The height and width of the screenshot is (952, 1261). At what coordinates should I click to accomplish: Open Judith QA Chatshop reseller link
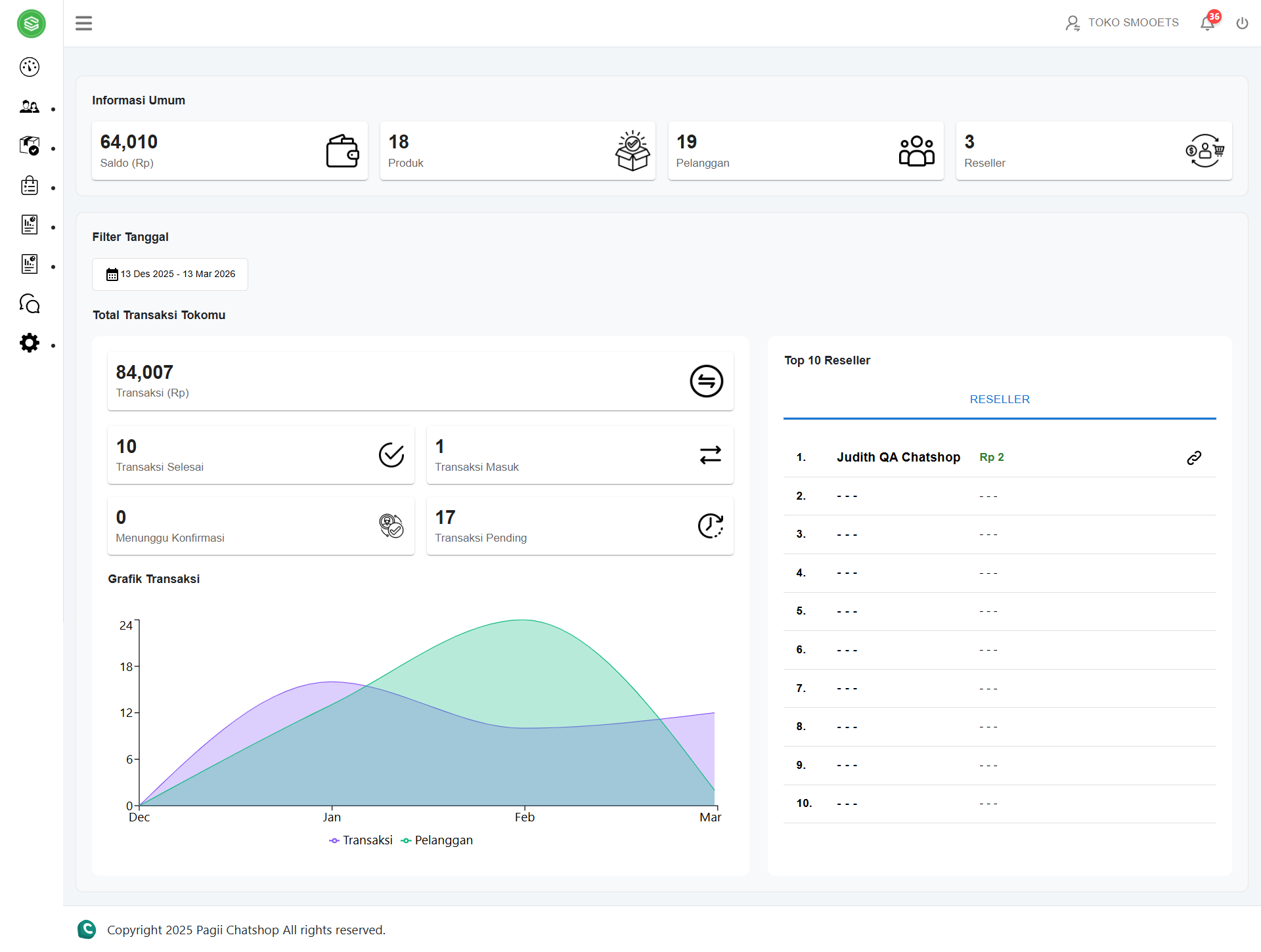(1193, 458)
